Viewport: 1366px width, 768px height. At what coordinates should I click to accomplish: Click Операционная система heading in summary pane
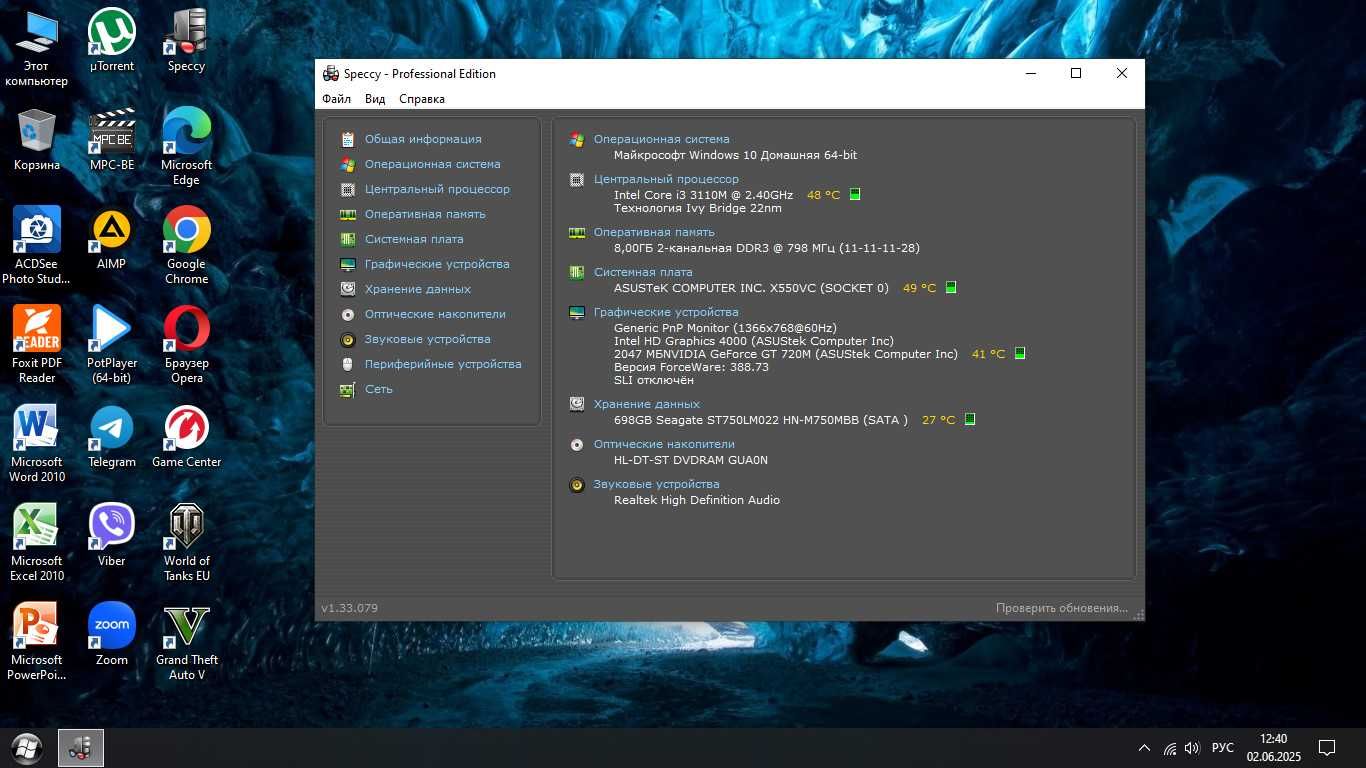(661, 139)
